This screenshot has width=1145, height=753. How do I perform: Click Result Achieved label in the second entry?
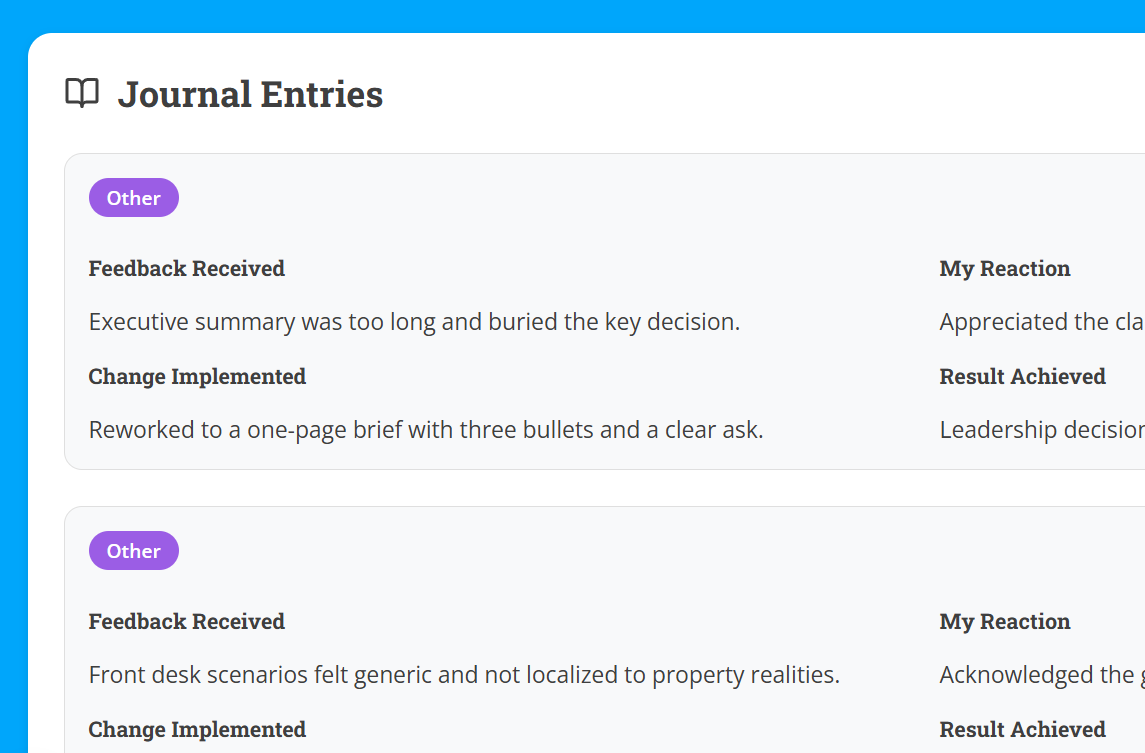[1022, 729]
